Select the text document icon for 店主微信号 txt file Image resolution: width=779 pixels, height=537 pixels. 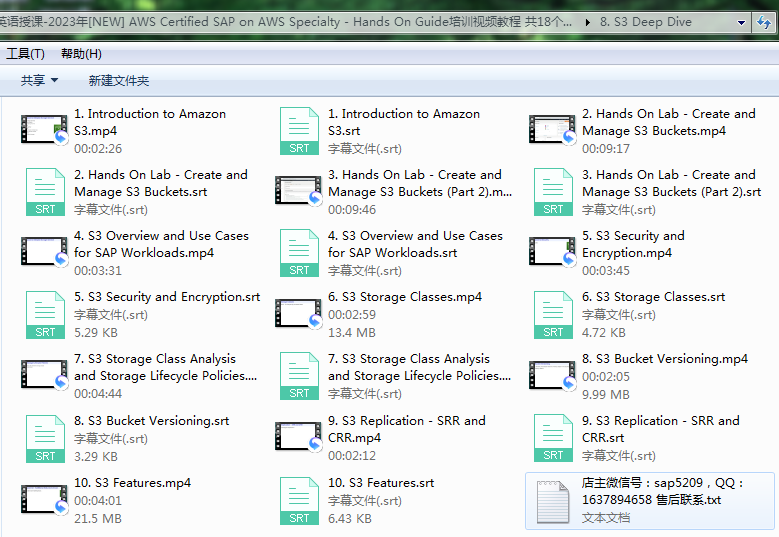point(553,502)
